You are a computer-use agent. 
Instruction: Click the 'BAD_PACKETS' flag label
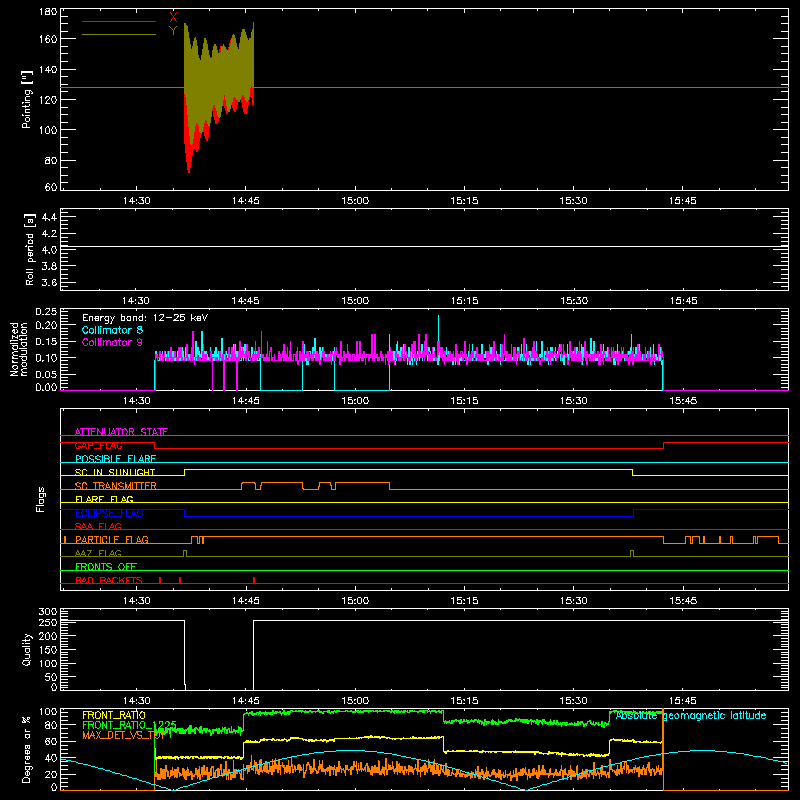(109, 580)
